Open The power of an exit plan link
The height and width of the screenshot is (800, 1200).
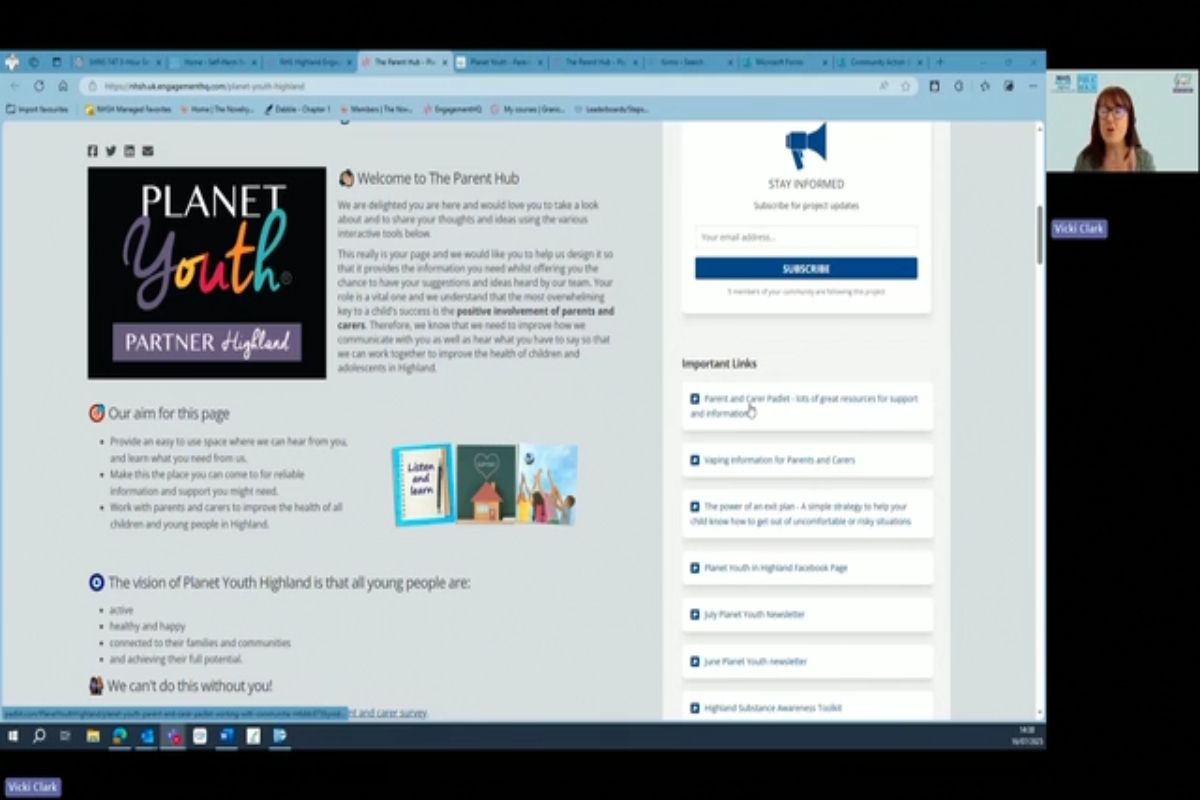pyautogui.click(x=807, y=514)
